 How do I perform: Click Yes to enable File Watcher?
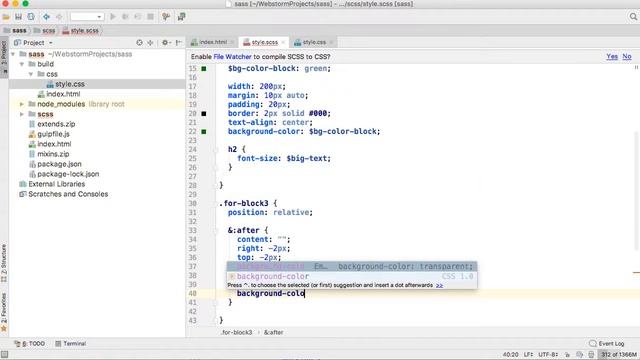pos(612,57)
